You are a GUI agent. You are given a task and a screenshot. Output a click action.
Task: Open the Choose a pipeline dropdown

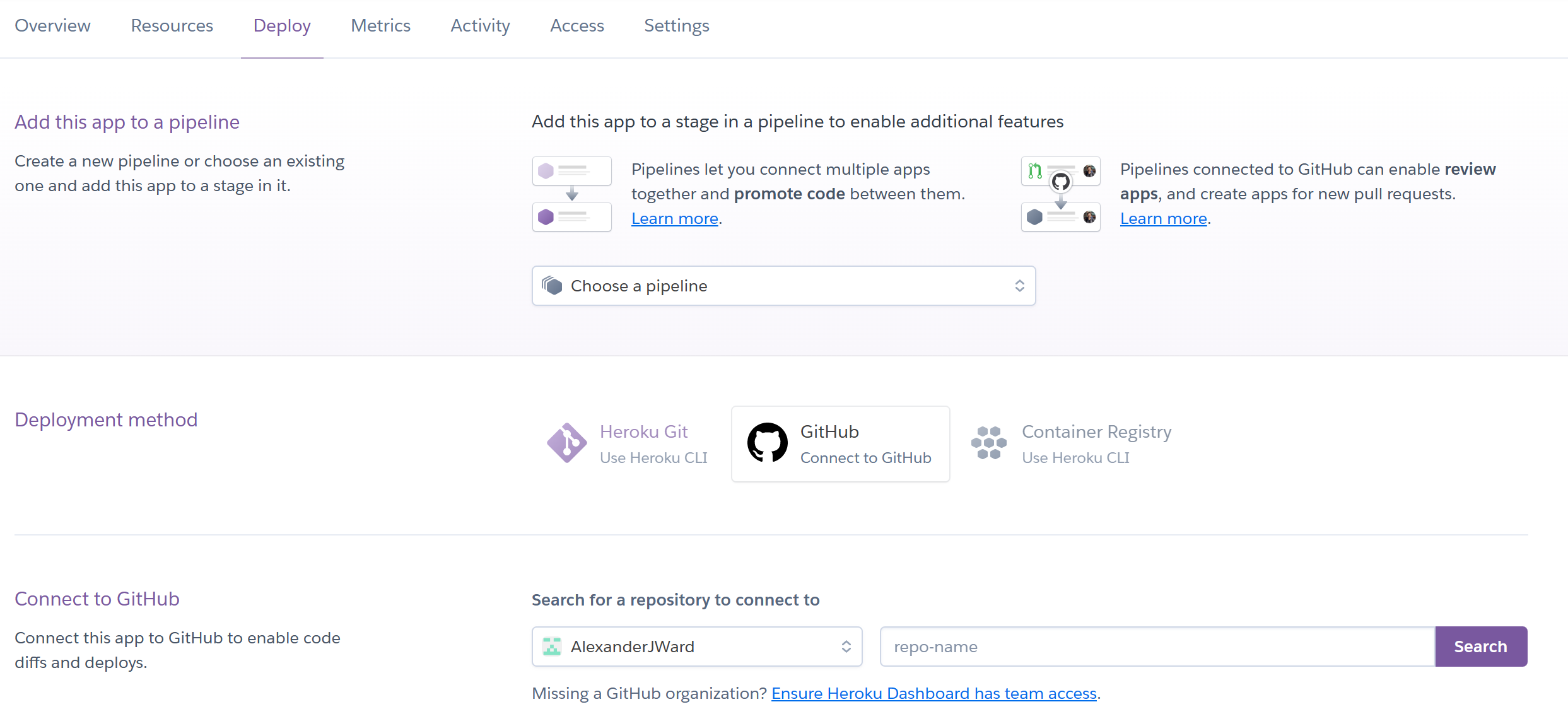pyautogui.click(x=783, y=286)
